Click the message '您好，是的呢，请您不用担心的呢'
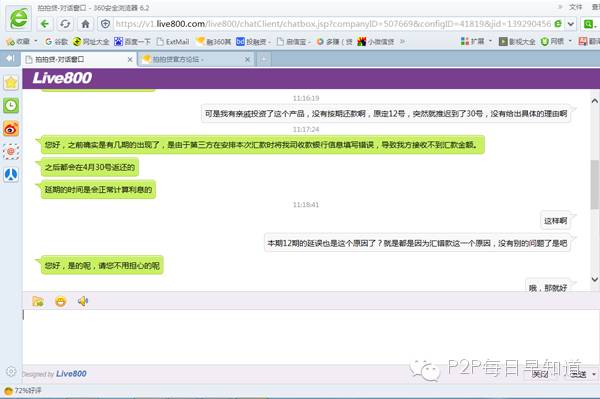This screenshot has height=399, width=600. (x=102, y=265)
